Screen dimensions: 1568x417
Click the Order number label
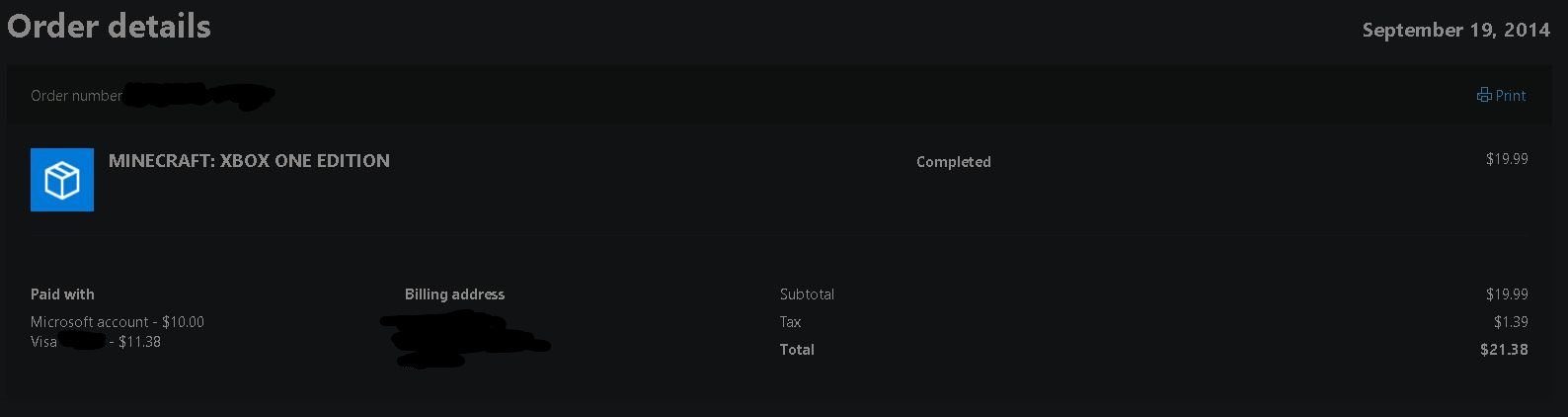tap(76, 96)
